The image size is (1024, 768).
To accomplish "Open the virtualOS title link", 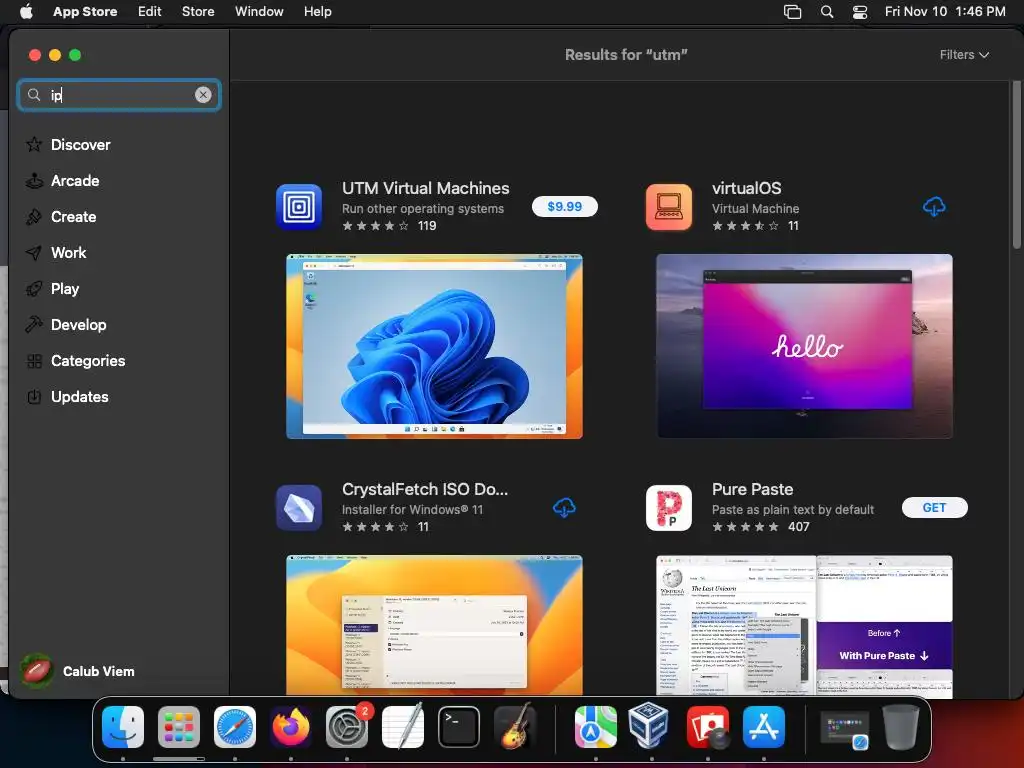I will click(x=746, y=188).
